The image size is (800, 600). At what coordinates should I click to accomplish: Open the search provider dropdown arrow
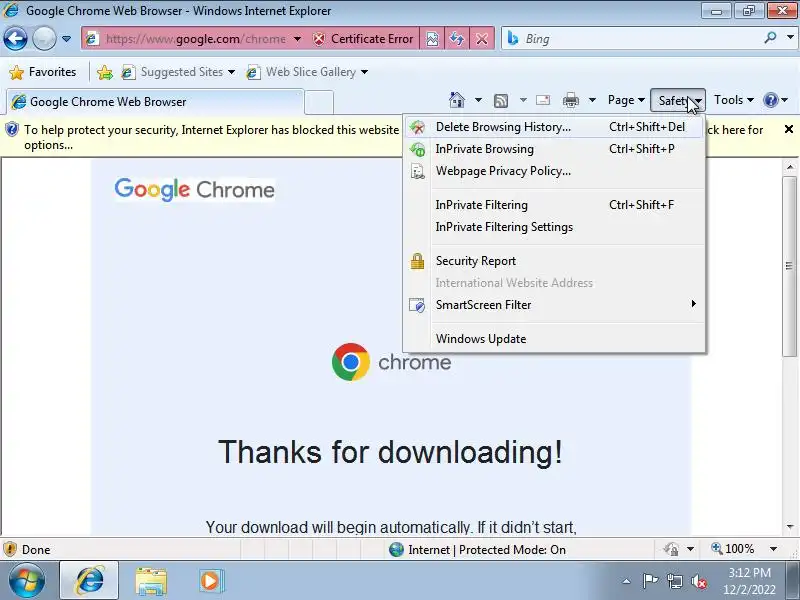tap(790, 38)
